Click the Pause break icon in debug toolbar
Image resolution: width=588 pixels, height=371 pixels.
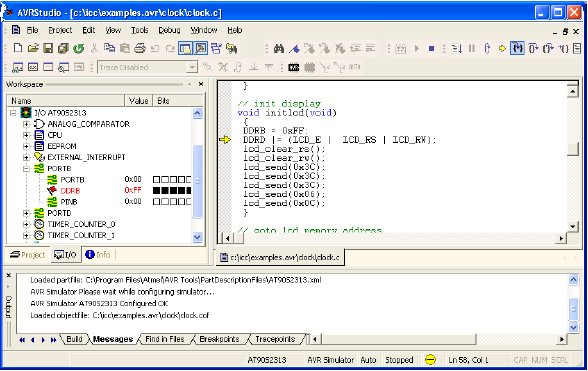(472, 48)
